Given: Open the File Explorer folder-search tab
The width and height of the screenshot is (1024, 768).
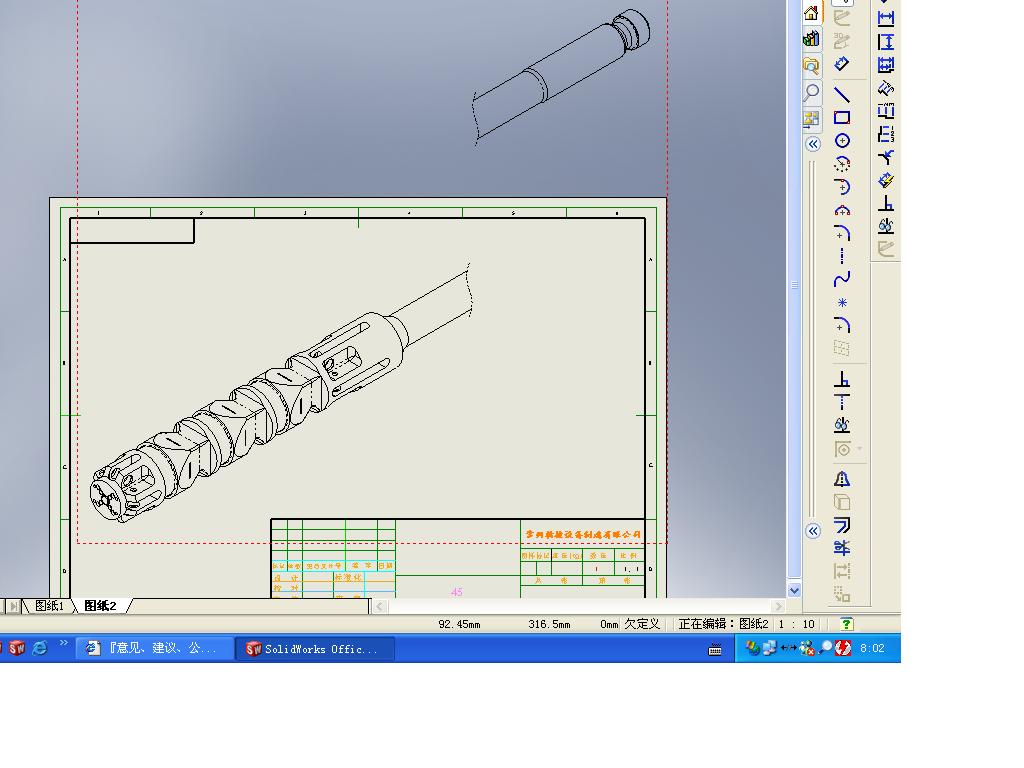Looking at the screenshot, I should [811, 65].
